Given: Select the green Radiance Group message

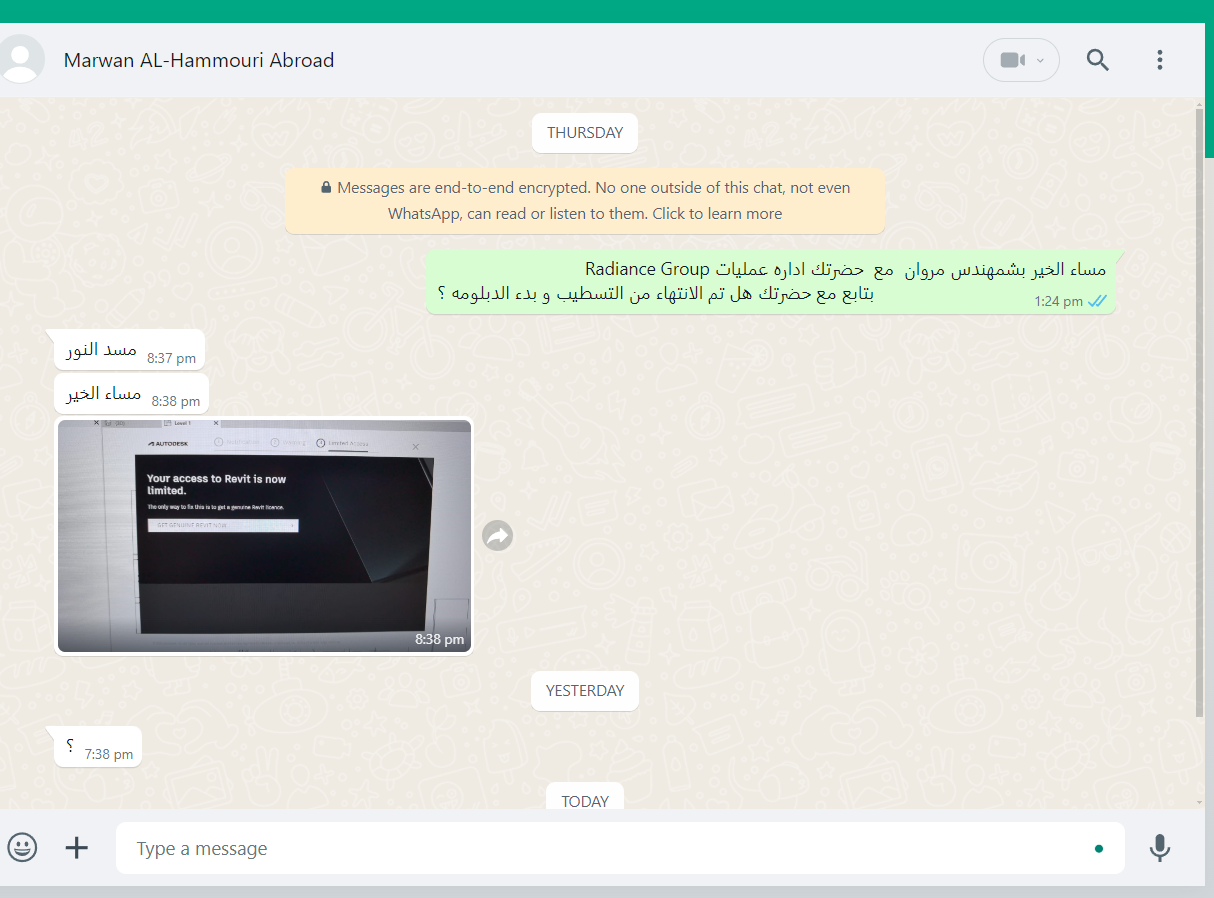Looking at the screenshot, I should pyautogui.click(x=771, y=282).
